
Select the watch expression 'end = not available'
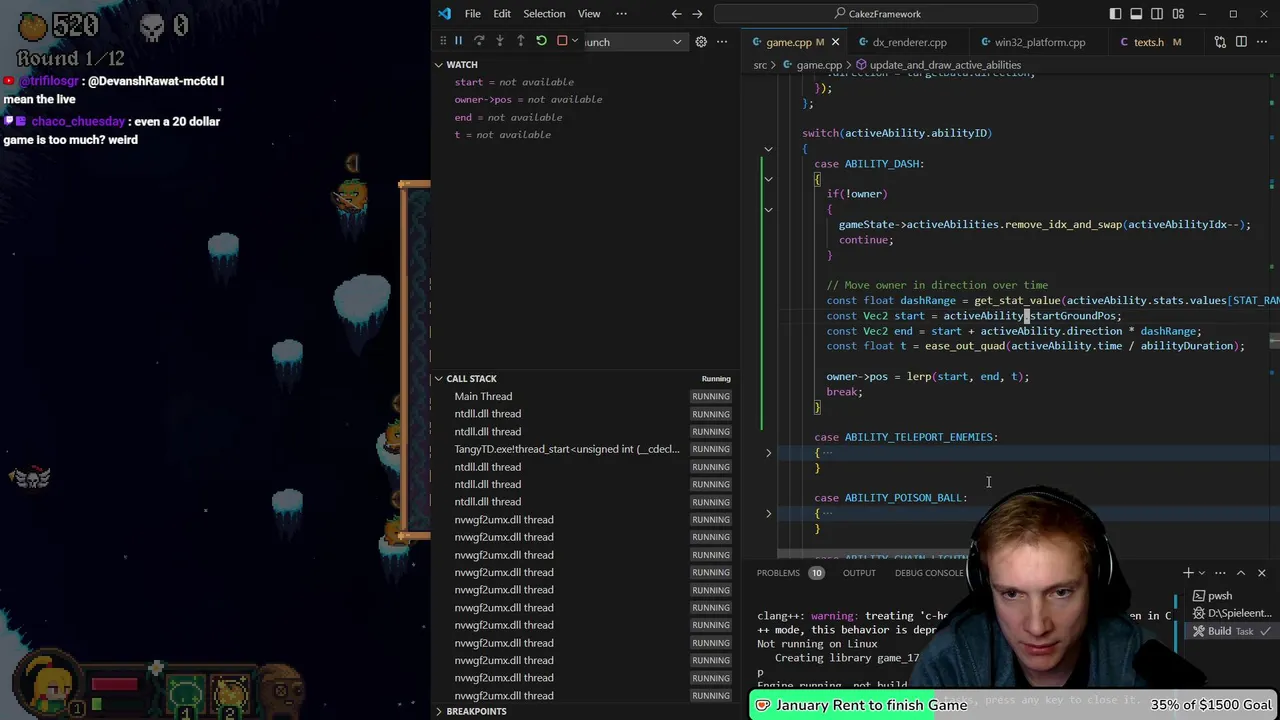coord(508,117)
